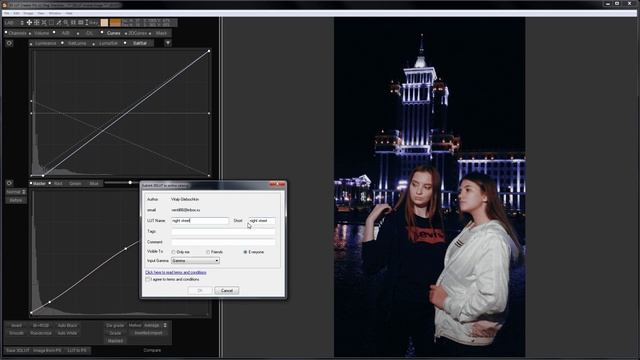640x360 pixels.
Task: Click the circular reset icon beside Master channel
Action: (x=9, y=183)
